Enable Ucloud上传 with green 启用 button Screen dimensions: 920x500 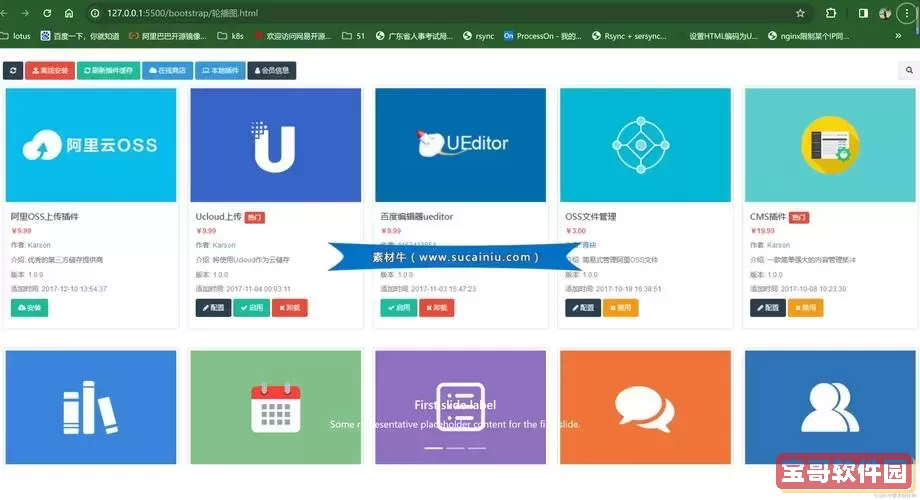251,308
